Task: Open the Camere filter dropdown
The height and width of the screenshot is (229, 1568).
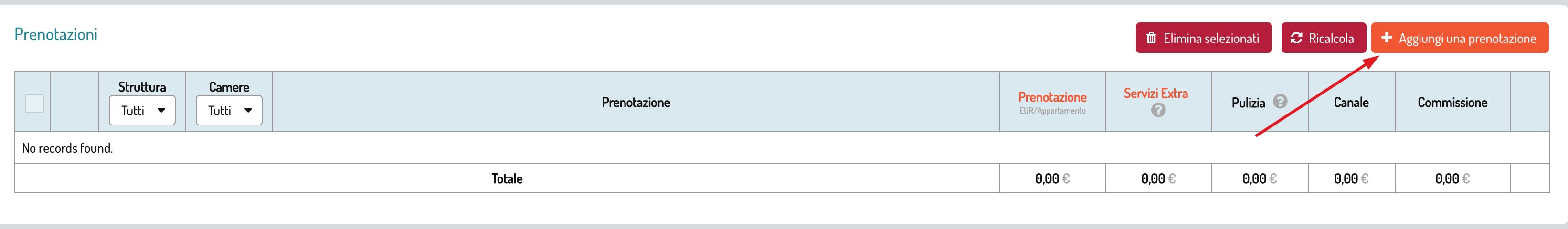Action: coord(229,111)
